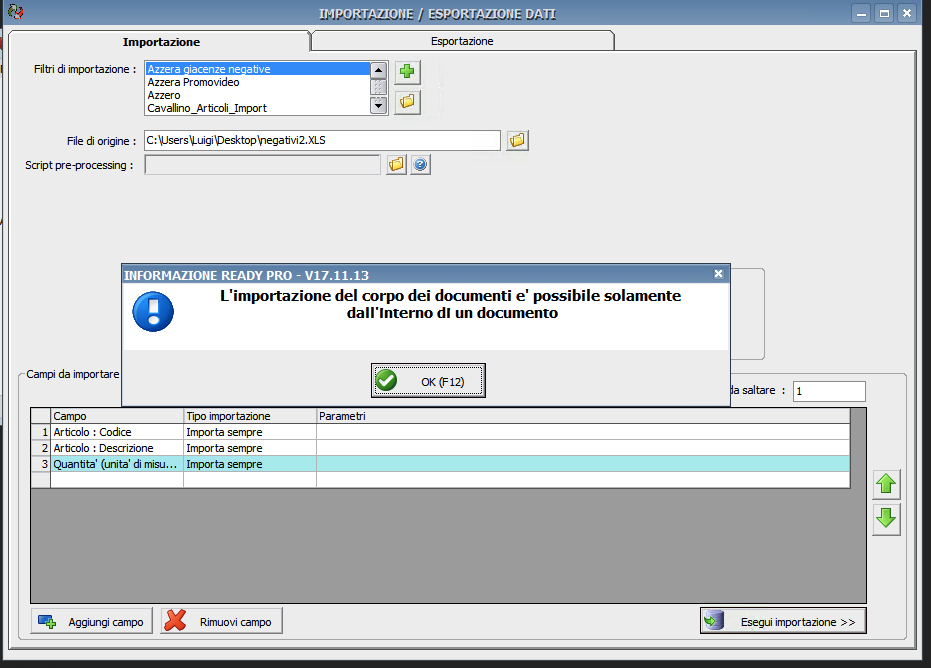The image size is (931, 668).
Task: Click the Parametri cell of the Quantita' row
Action: point(583,464)
